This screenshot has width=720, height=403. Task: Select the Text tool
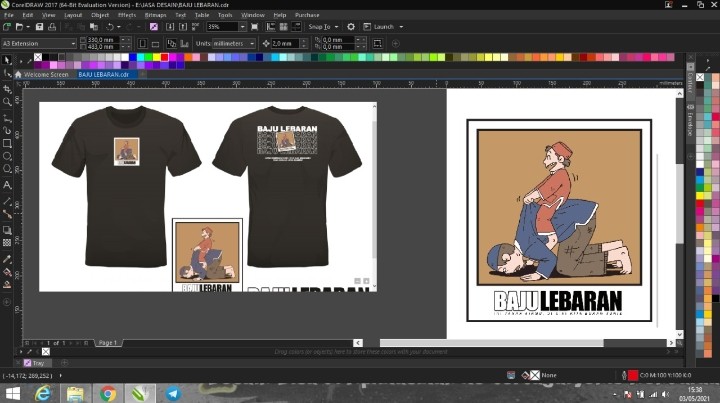(7, 185)
